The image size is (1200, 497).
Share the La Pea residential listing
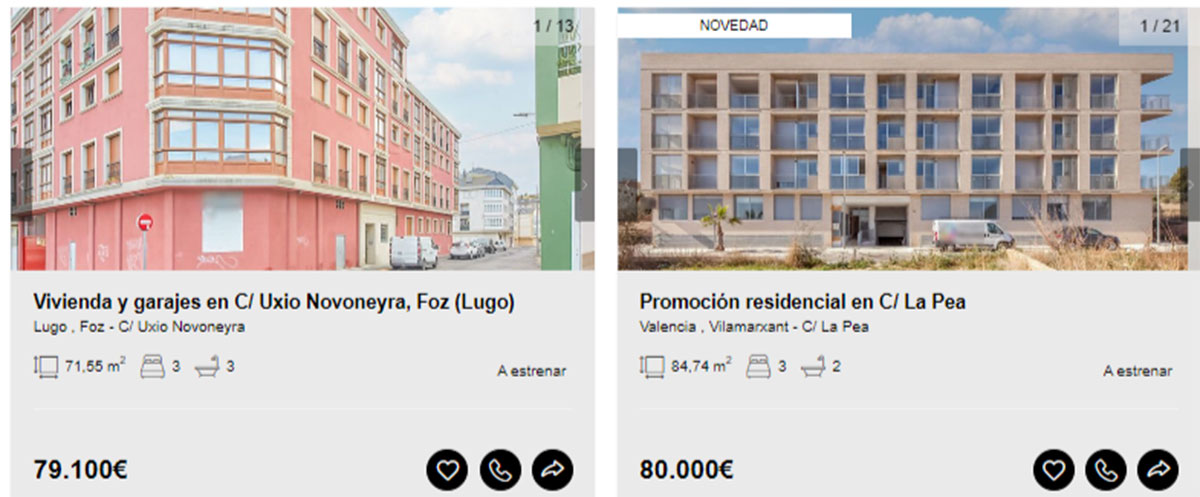[x=1158, y=469]
